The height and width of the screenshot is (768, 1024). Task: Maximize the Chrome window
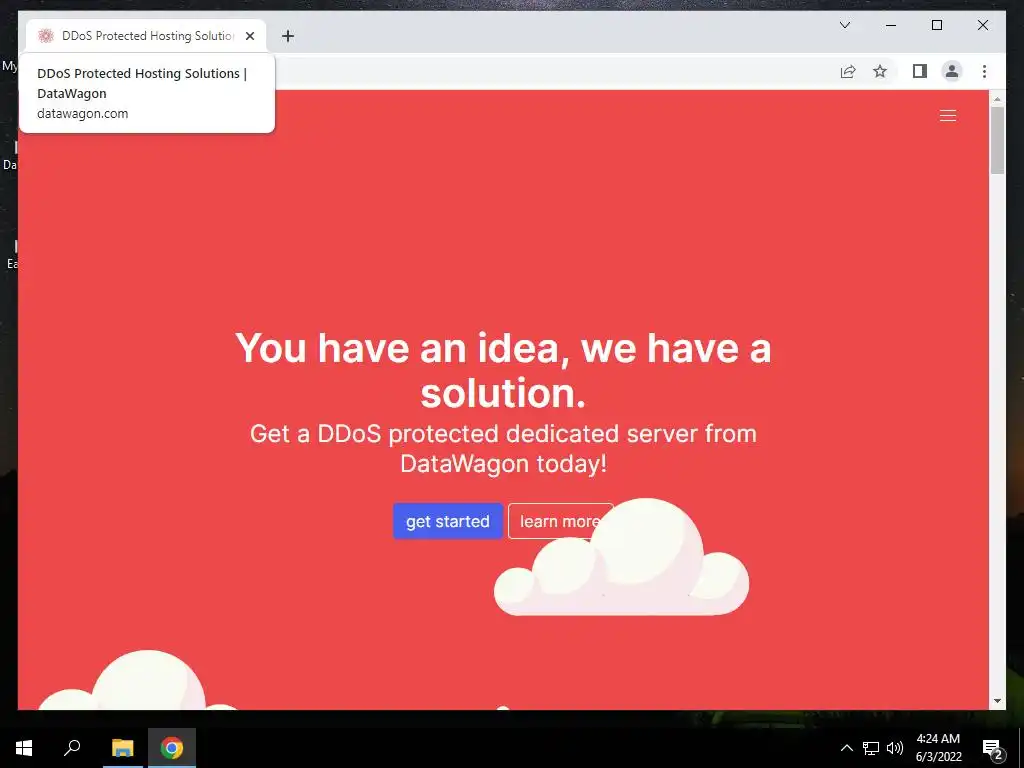click(x=936, y=25)
